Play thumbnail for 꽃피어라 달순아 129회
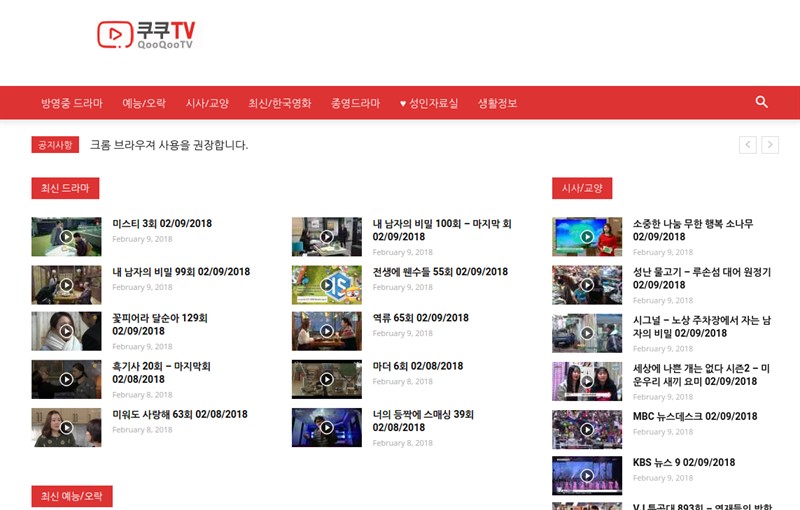 66,331
